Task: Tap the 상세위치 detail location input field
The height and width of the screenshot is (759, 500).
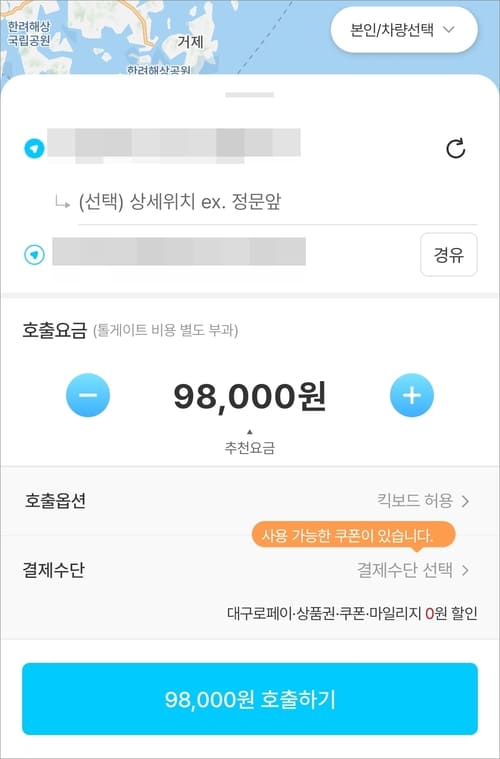Action: pyautogui.click(x=277, y=202)
